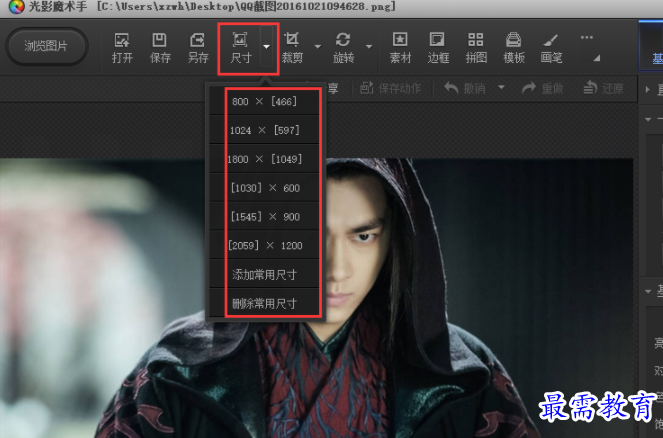The width and height of the screenshot is (663, 438).
Task: Choose size preset 1800 × [1049]
Action: (264, 159)
